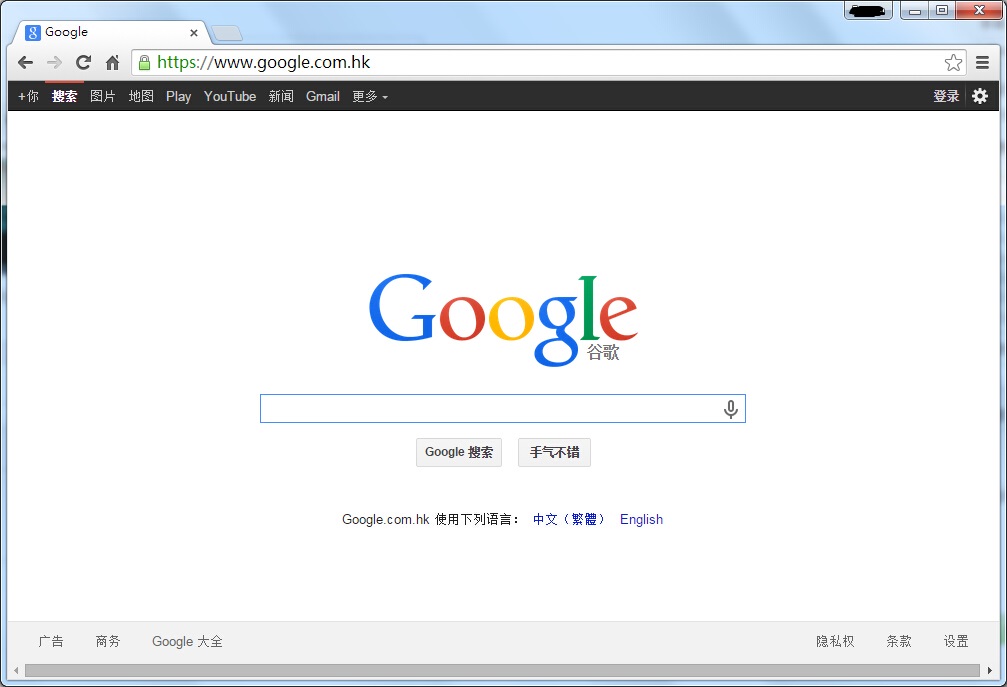The height and width of the screenshot is (687, 1007).
Task: Open Play in the navigation bar
Action: pyautogui.click(x=179, y=96)
